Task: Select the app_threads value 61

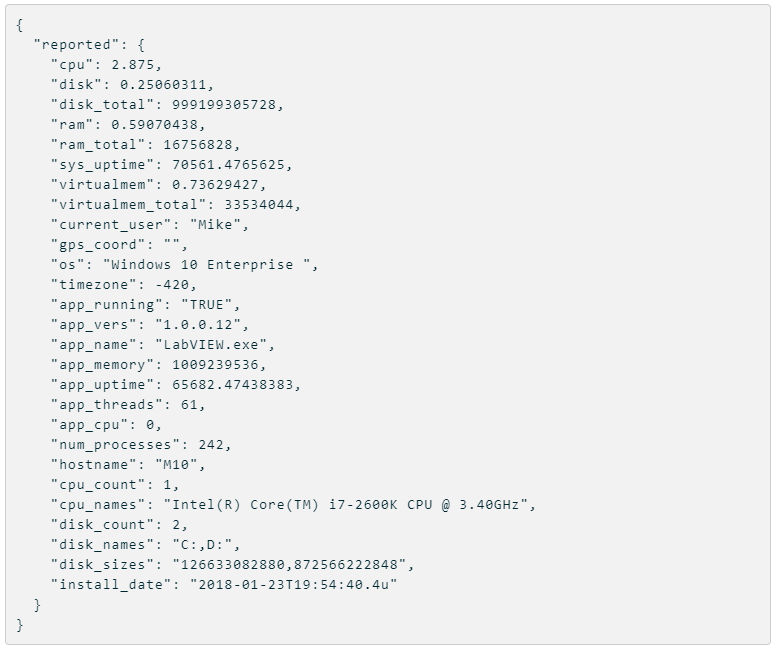Action: coord(190,405)
